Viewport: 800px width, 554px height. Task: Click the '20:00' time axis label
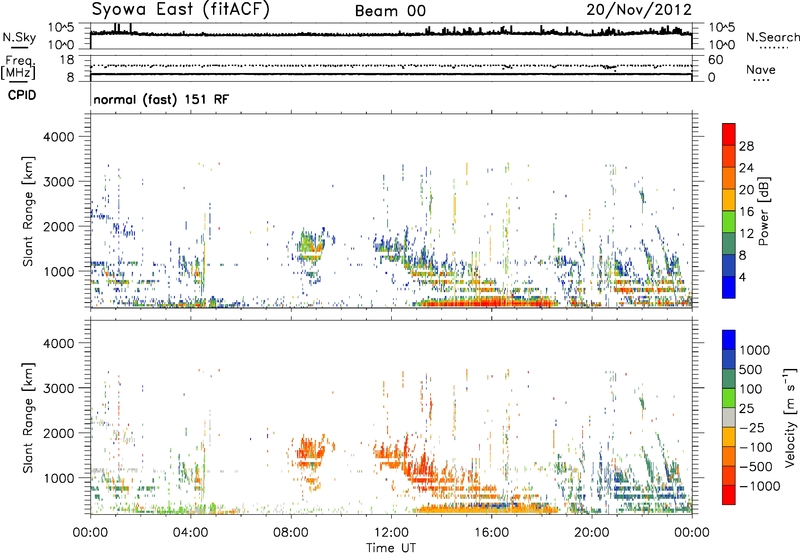(x=591, y=533)
